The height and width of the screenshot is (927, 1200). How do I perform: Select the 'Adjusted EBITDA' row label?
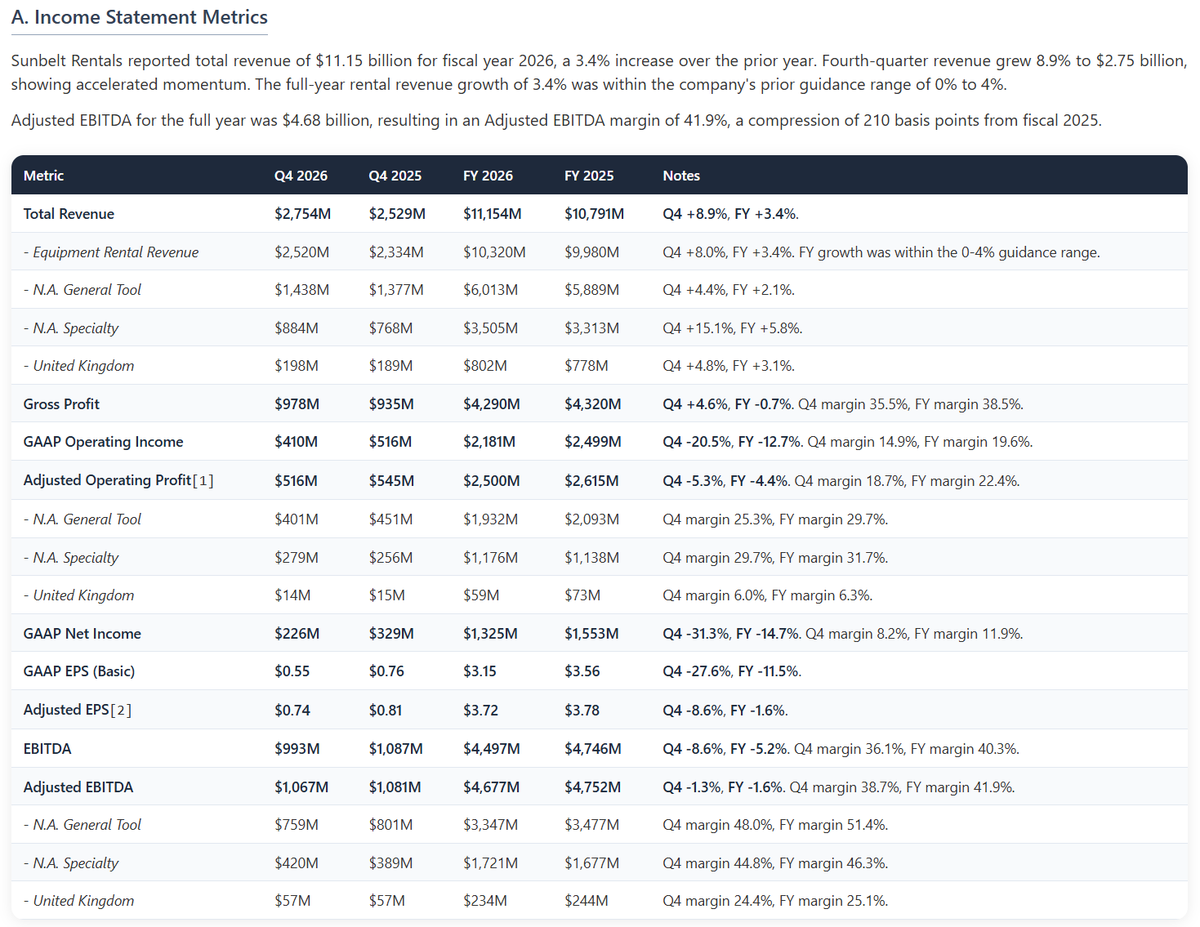[x=78, y=787]
